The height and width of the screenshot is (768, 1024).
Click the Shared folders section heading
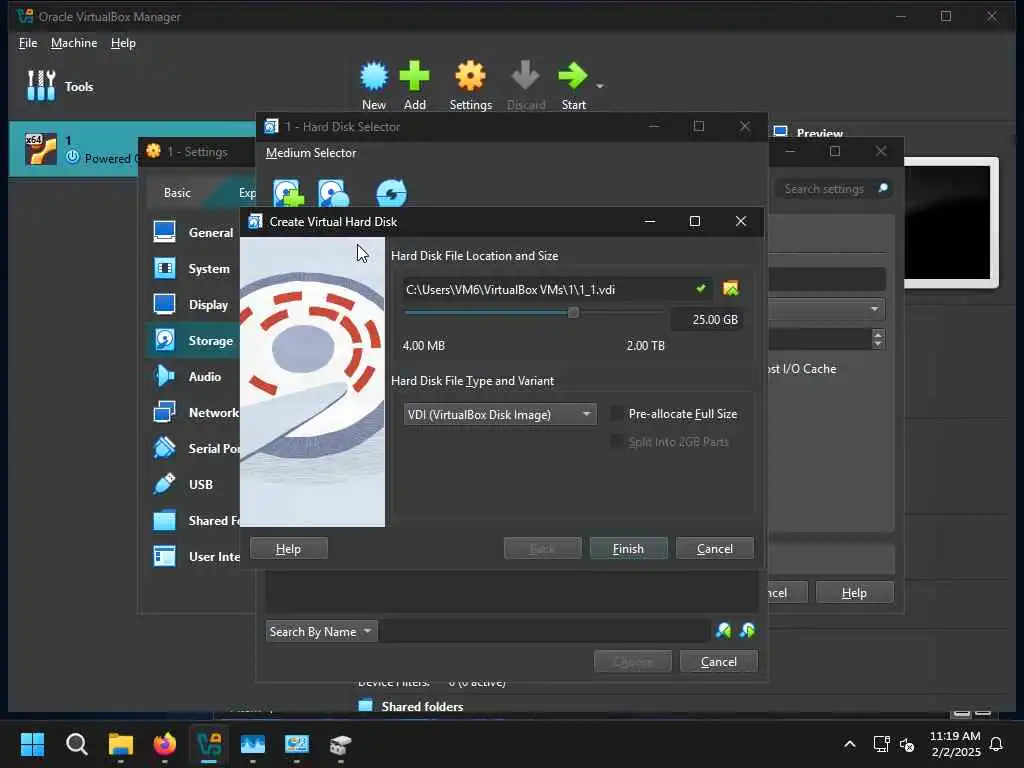[x=423, y=706]
